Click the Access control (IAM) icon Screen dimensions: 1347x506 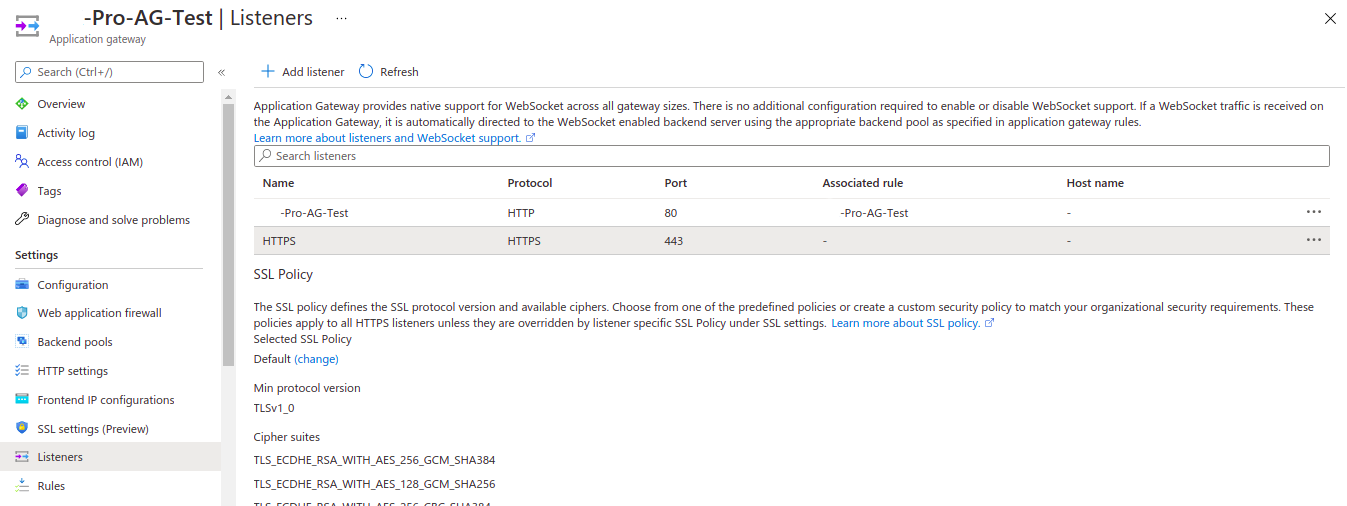[x=22, y=162]
